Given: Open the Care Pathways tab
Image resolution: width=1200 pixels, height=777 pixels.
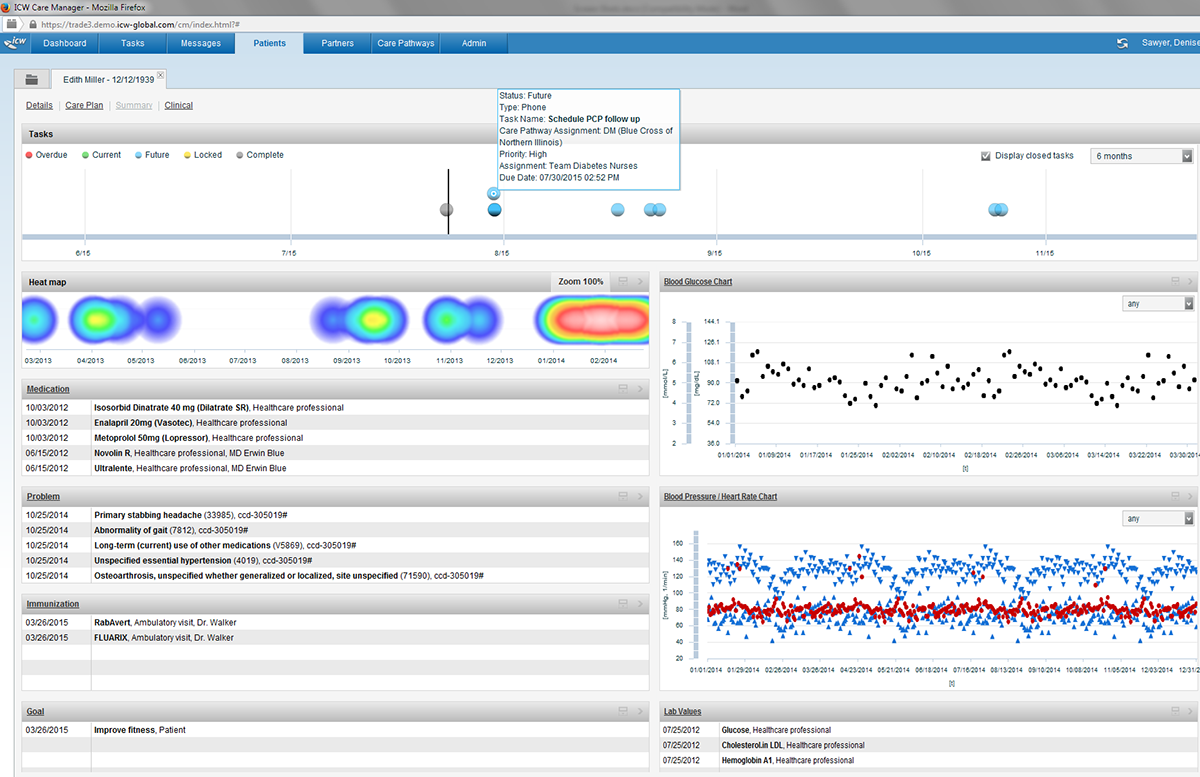Looking at the screenshot, I should tap(406, 43).
